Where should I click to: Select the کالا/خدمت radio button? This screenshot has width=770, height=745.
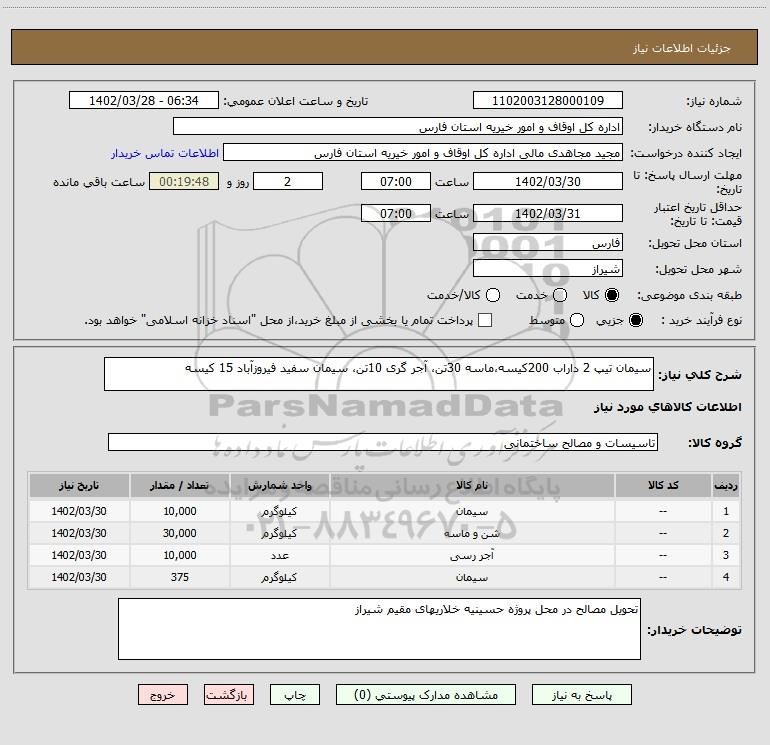[493, 295]
